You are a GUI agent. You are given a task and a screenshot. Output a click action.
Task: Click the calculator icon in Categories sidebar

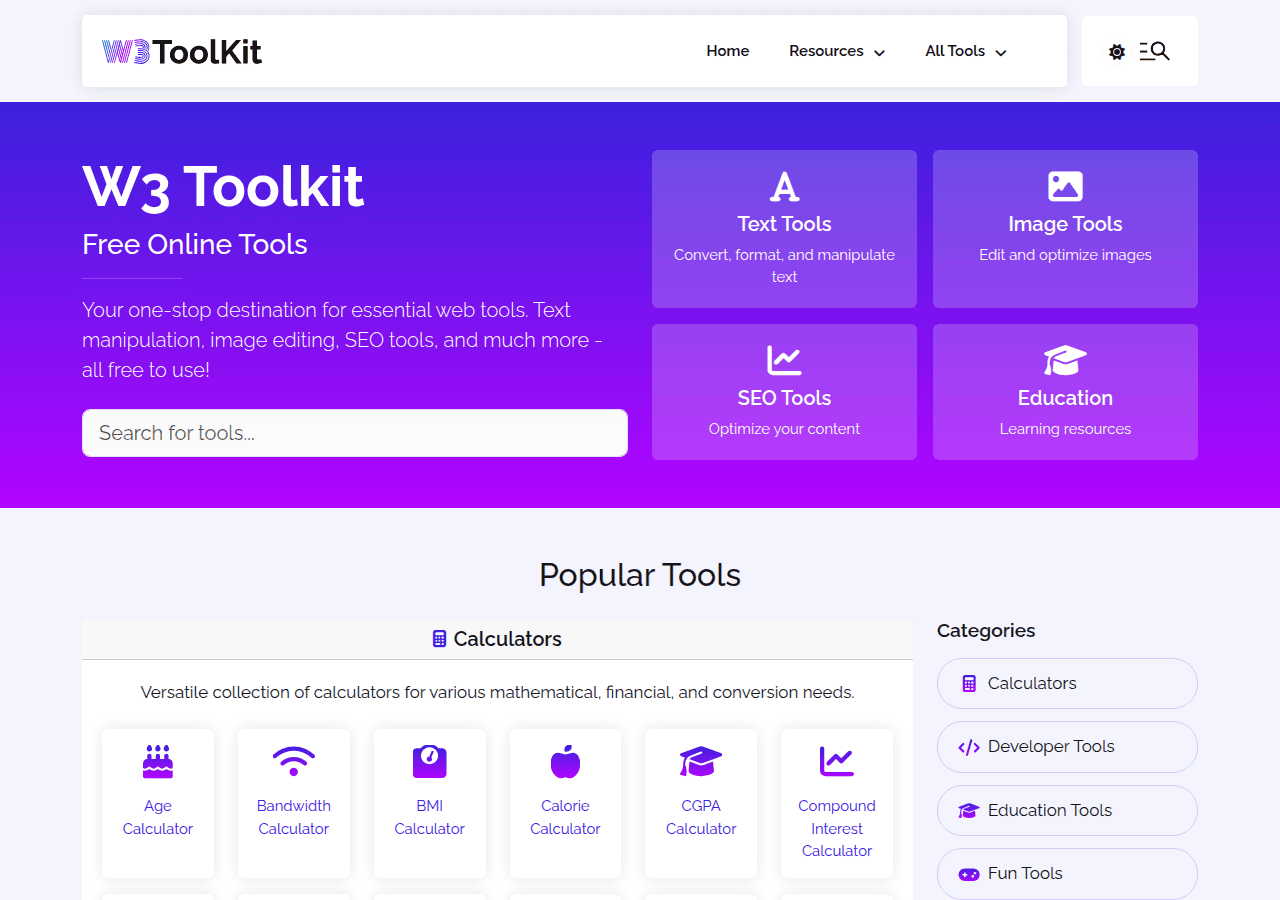point(968,684)
